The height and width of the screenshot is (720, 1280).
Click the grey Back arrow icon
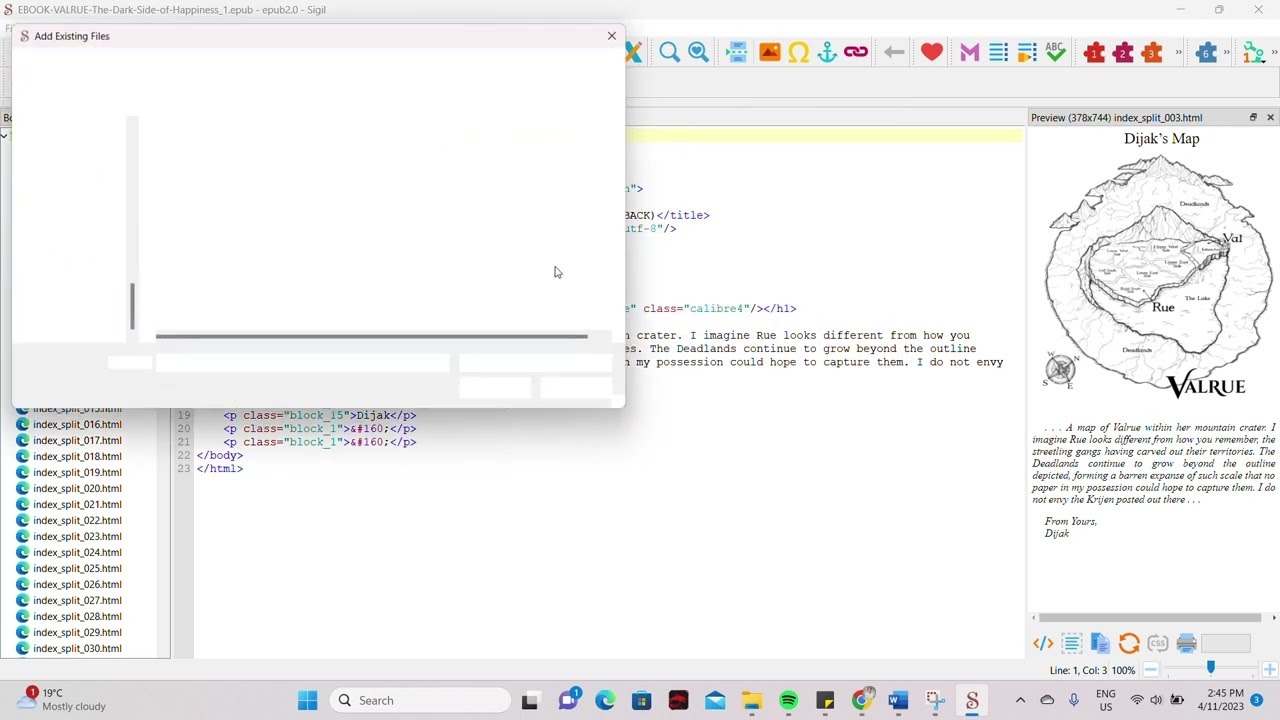[x=894, y=52]
